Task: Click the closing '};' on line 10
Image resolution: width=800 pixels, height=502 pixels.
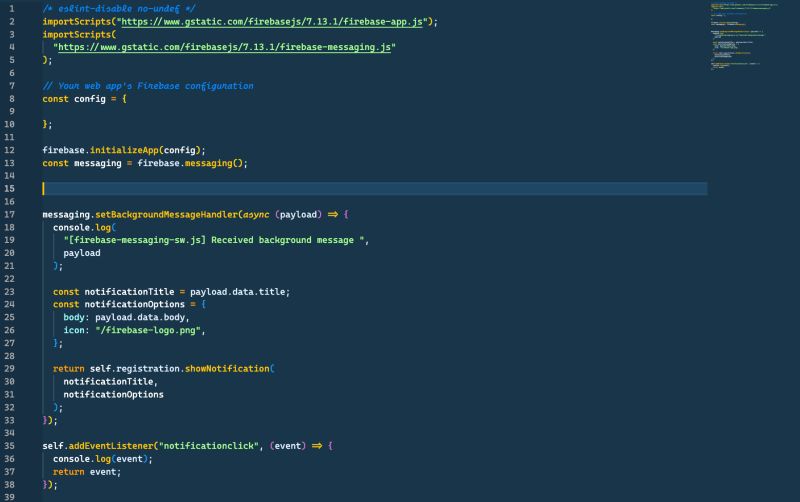Action: [47, 124]
